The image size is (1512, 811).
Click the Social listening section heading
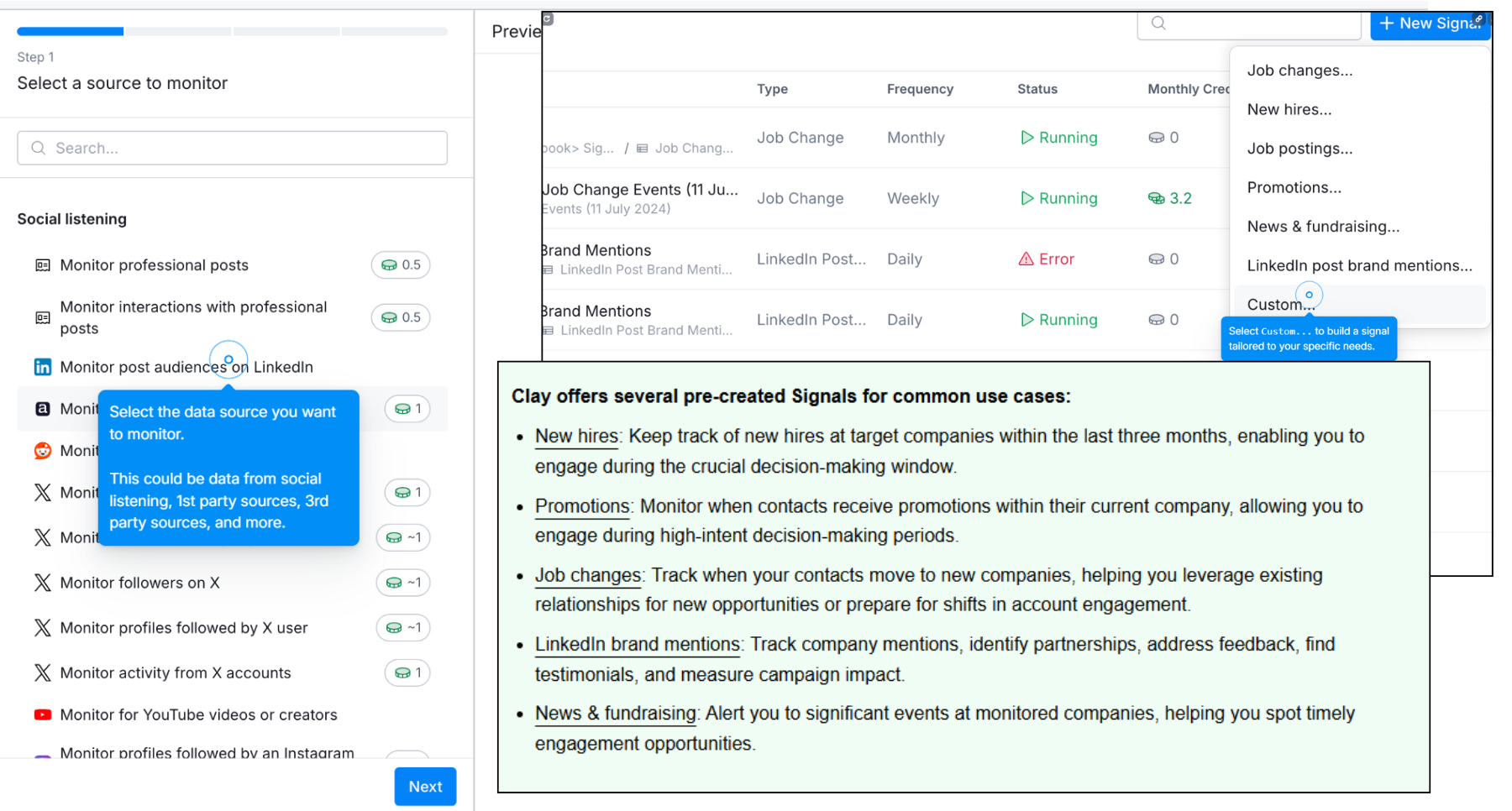tap(72, 219)
